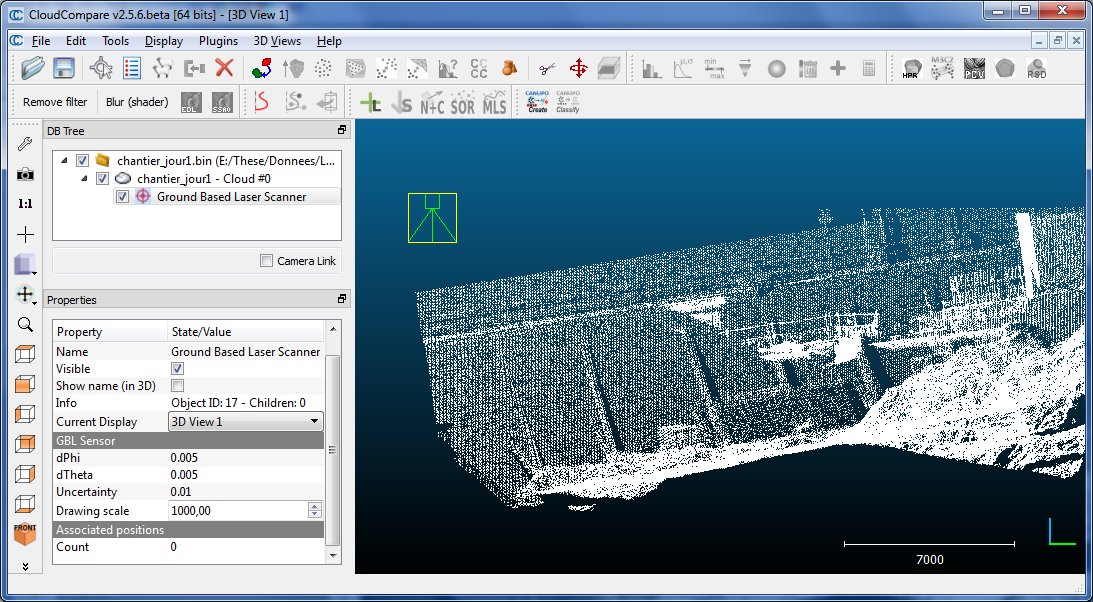1093x602 pixels.
Task: Open the cross section box tool
Action: coord(609,68)
